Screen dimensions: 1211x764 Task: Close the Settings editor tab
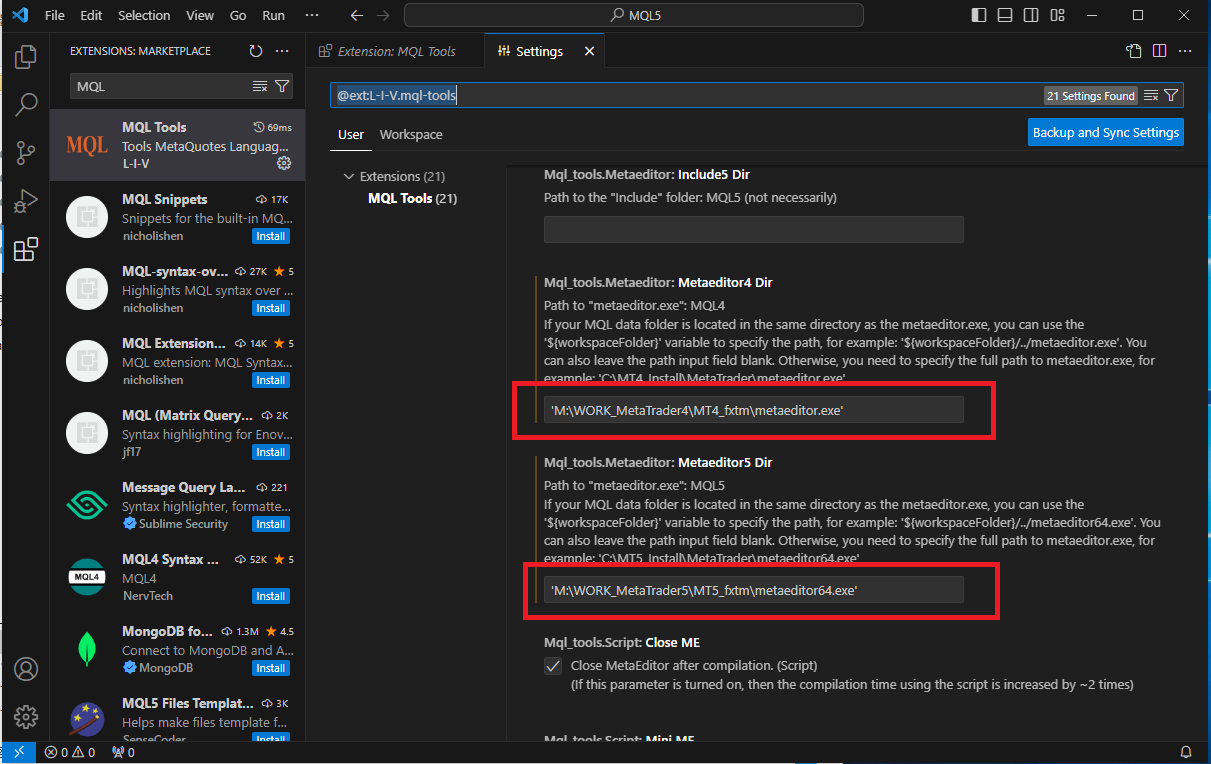coord(589,51)
